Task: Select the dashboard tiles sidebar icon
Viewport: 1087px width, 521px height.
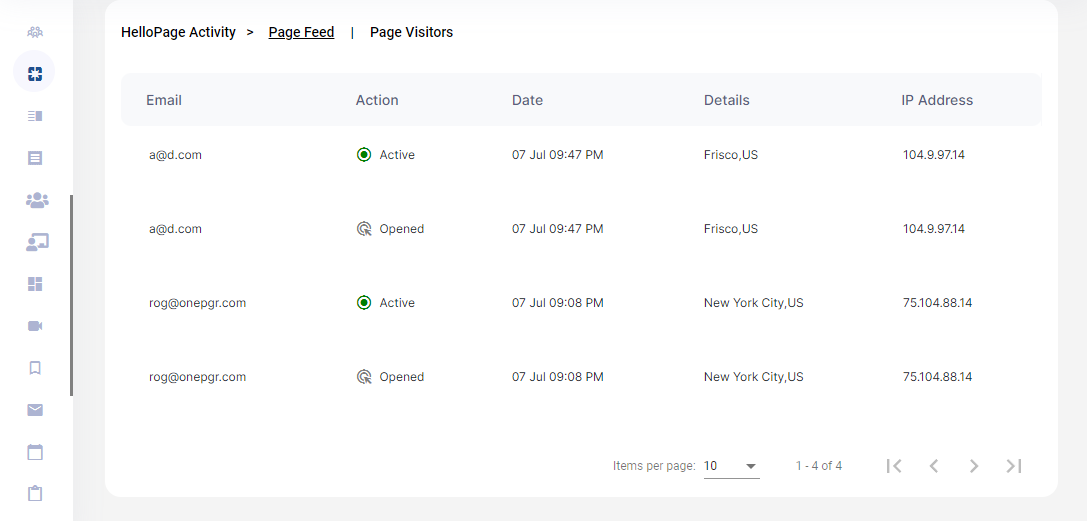Action: (x=35, y=283)
